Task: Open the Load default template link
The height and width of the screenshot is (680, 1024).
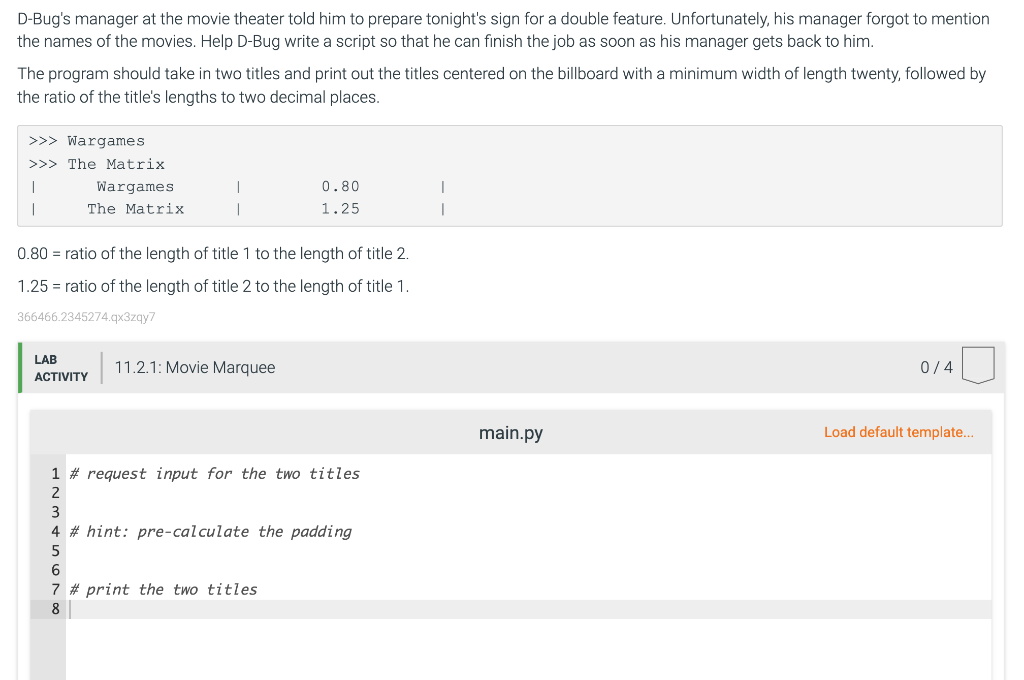Action: pos(898,432)
